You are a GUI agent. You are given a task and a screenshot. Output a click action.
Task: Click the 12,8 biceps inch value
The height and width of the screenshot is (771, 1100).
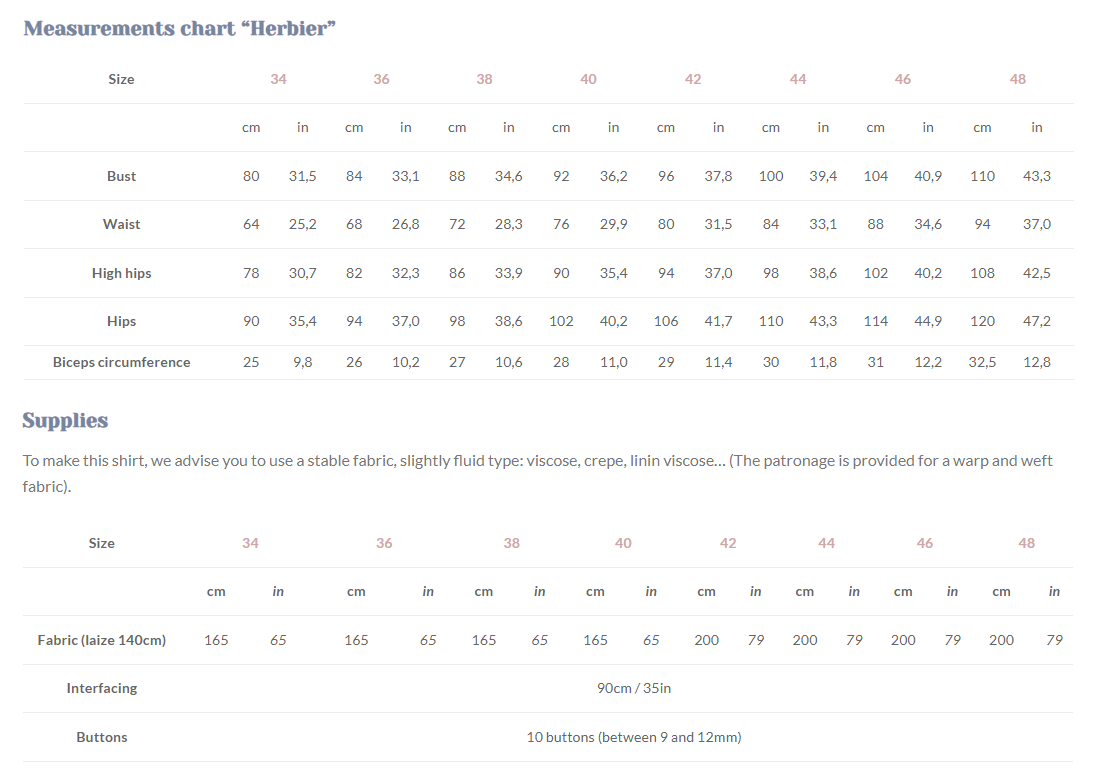point(1037,362)
